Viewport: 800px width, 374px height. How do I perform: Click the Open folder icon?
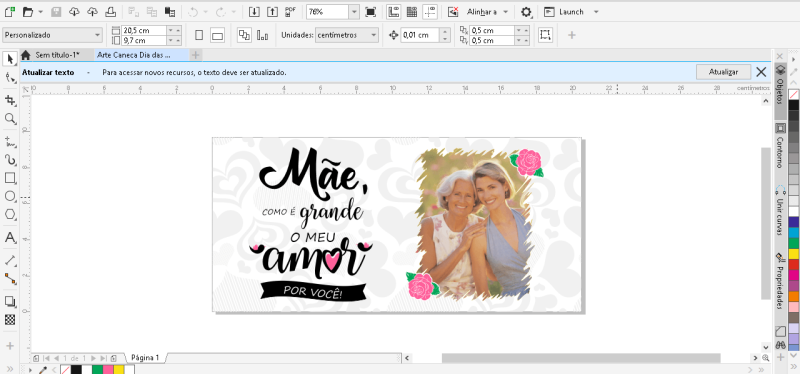(x=28, y=11)
